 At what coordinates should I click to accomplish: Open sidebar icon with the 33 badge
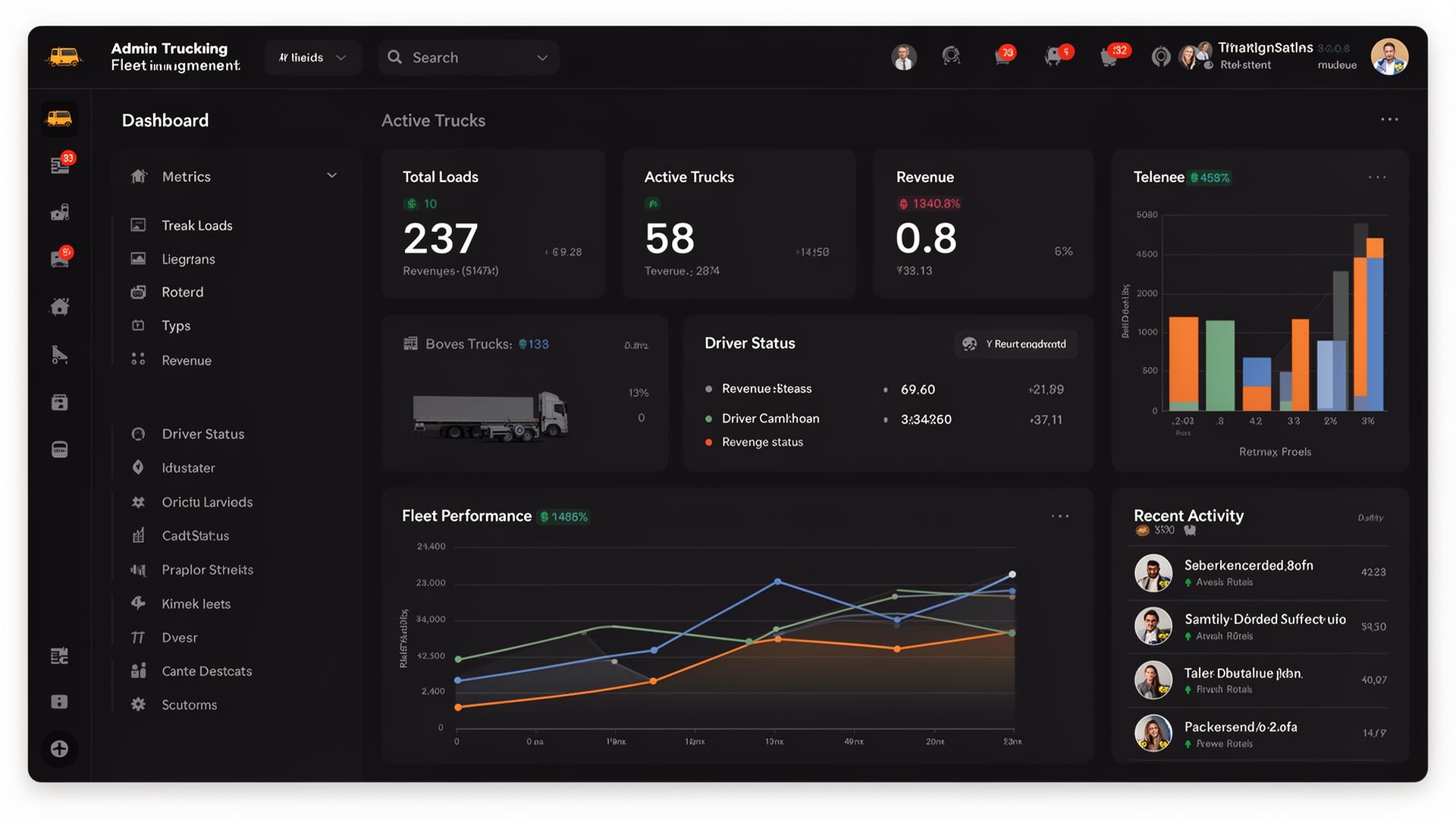(x=60, y=165)
